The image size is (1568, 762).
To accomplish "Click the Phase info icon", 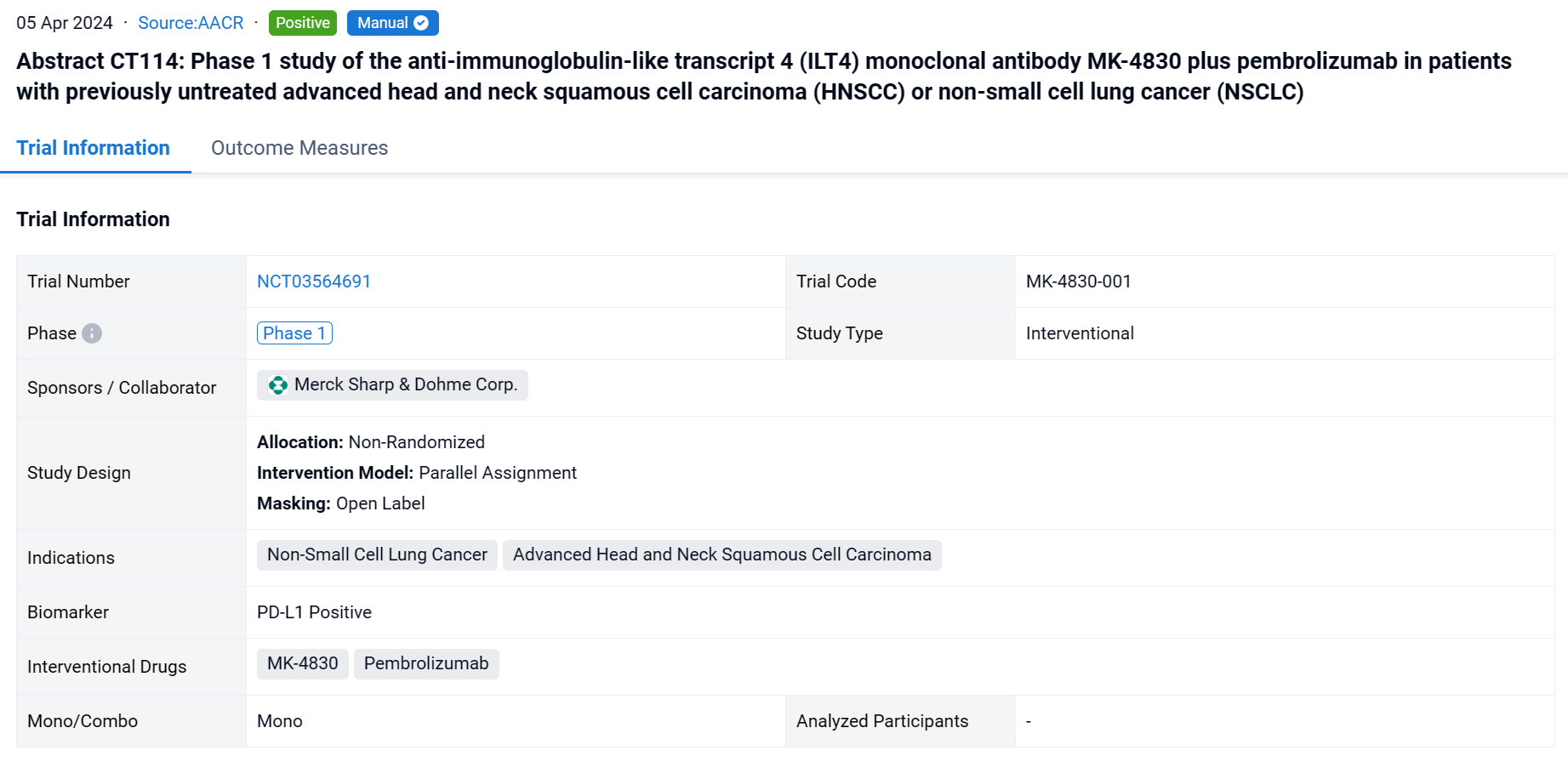I will (x=92, y=333).
